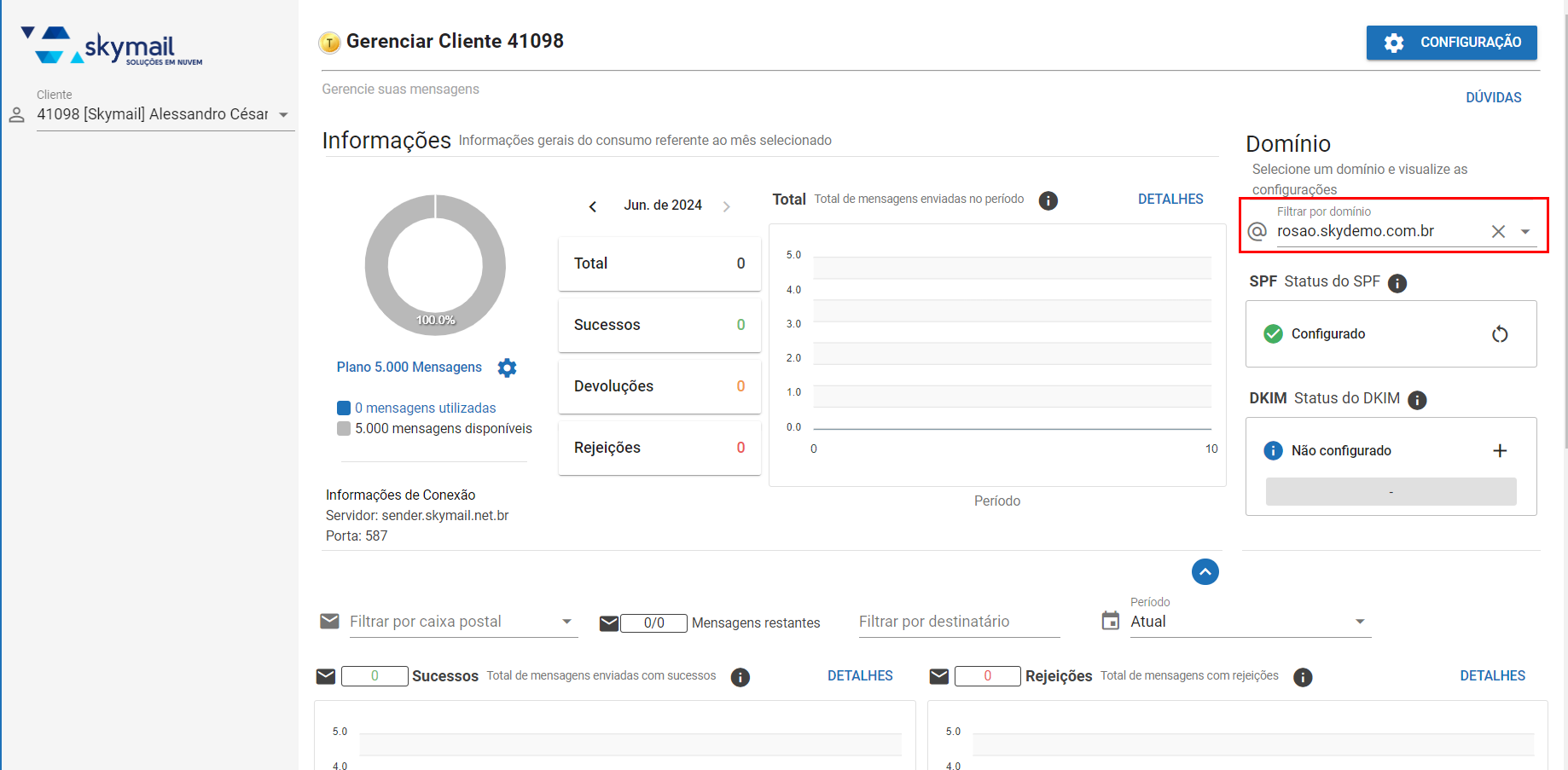Click Servidor: sender.skymail.net.br text
1568x770 pixels.
(x=417, y=516)
